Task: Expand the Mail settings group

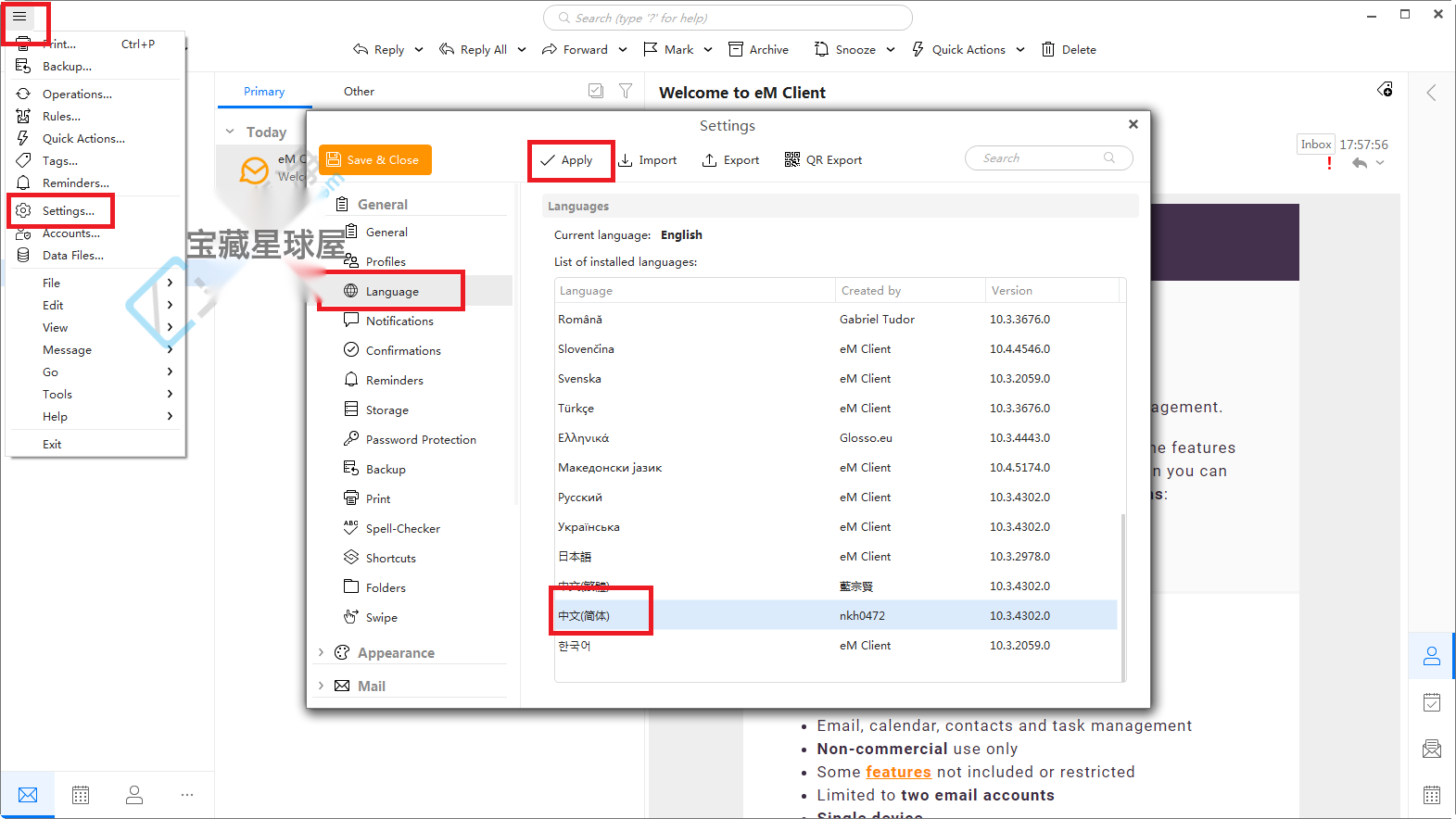Action: (x=321, y=686)
